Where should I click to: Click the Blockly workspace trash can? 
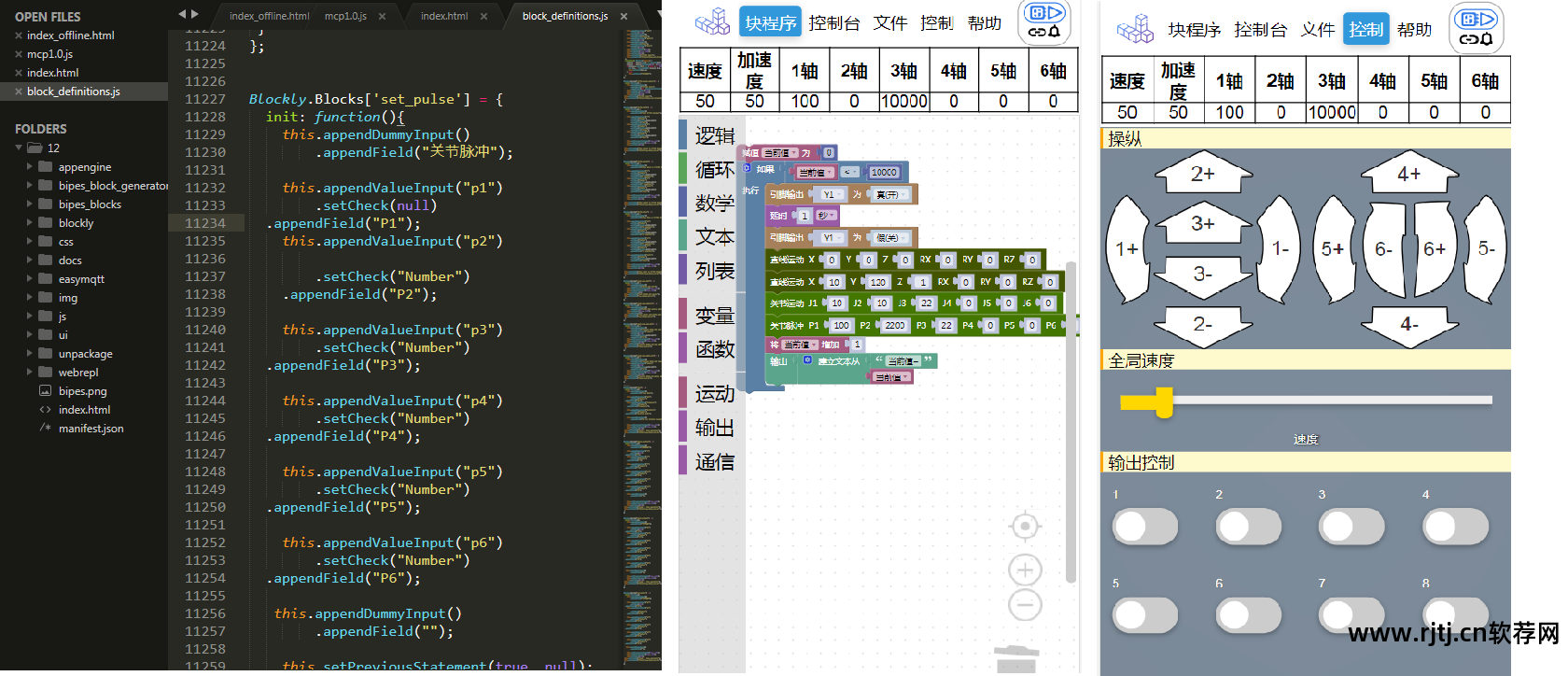[1015, 658]
